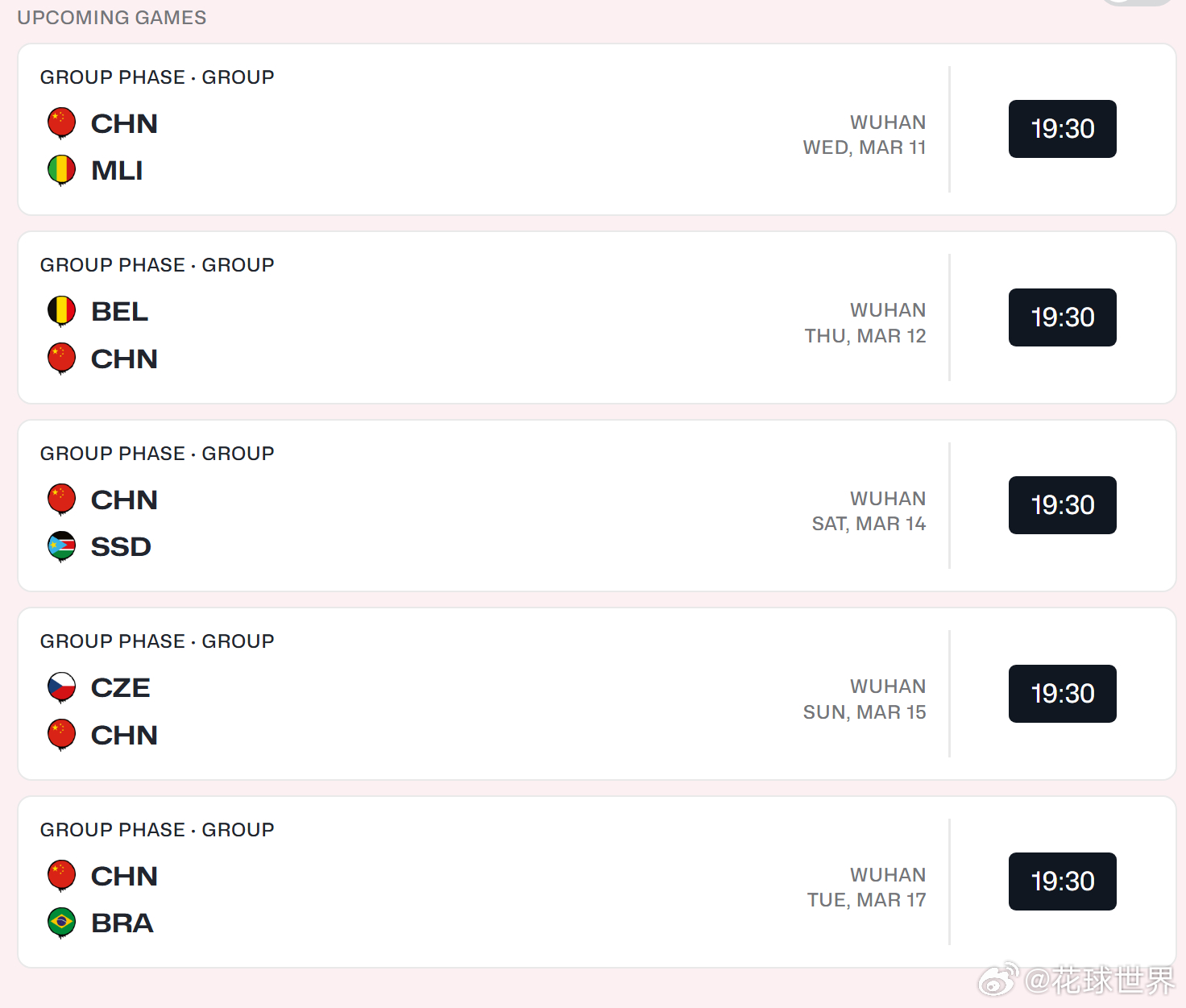Click the 19:30 button for Sun, Mar 15
Viewport: 1186px width, 1008px height.
pyautogui.click(x=1062, y=694)
